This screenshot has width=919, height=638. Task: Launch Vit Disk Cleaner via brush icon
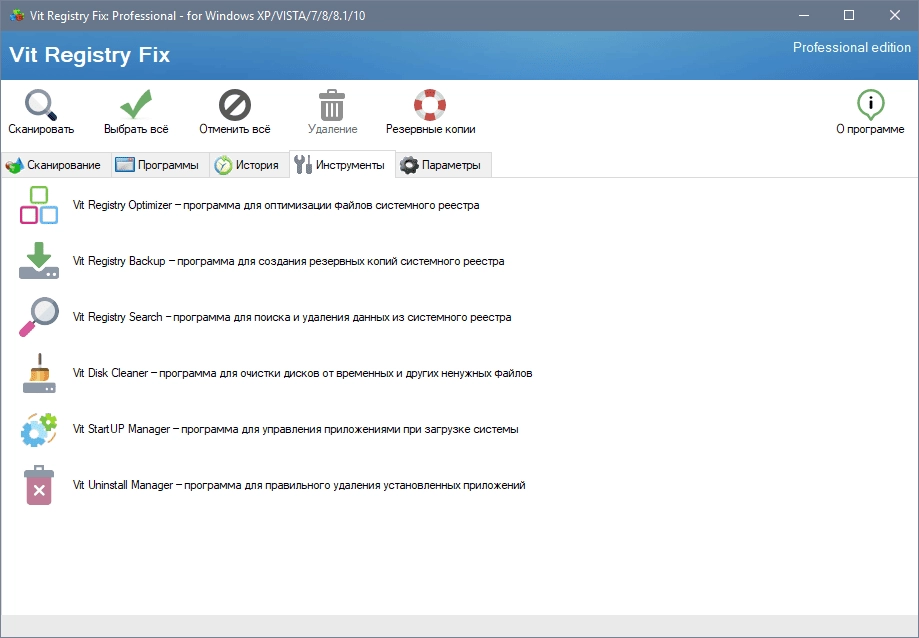point(39,373)
